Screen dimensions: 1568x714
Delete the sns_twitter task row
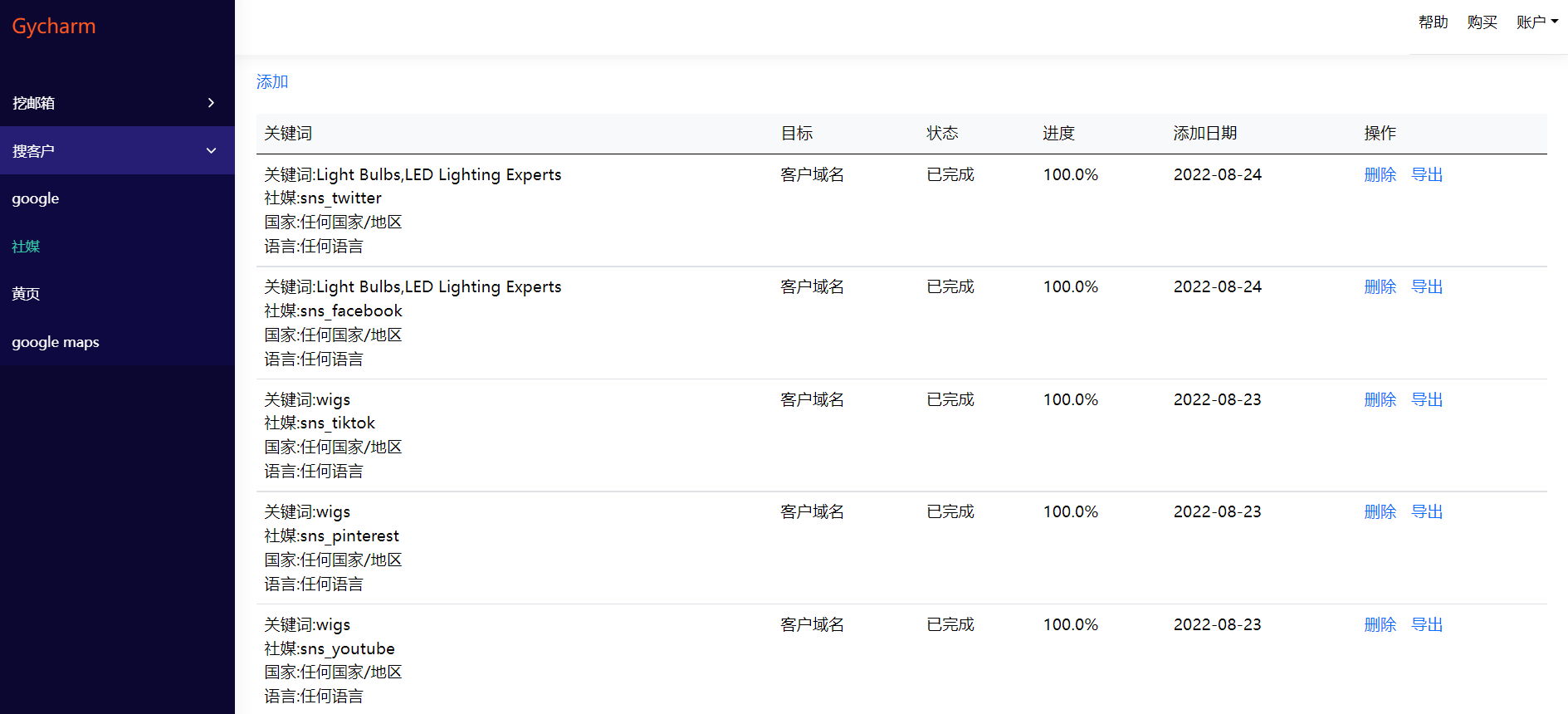(1380, 174)
